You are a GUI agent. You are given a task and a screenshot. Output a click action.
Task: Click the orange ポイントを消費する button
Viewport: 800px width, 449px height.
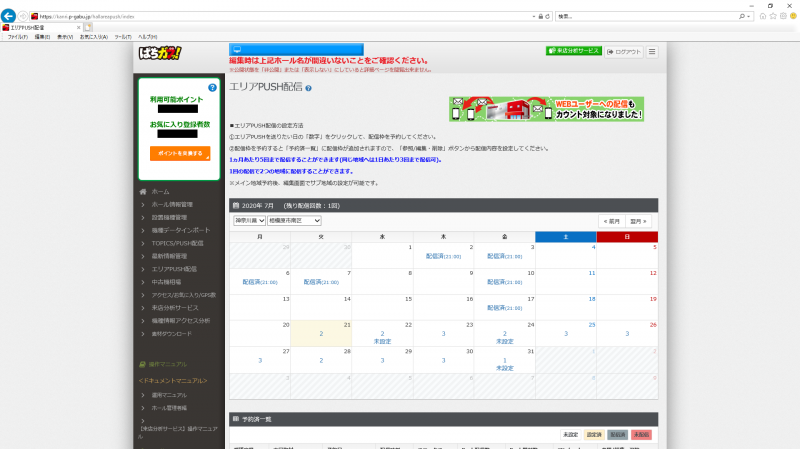(180, 153)
